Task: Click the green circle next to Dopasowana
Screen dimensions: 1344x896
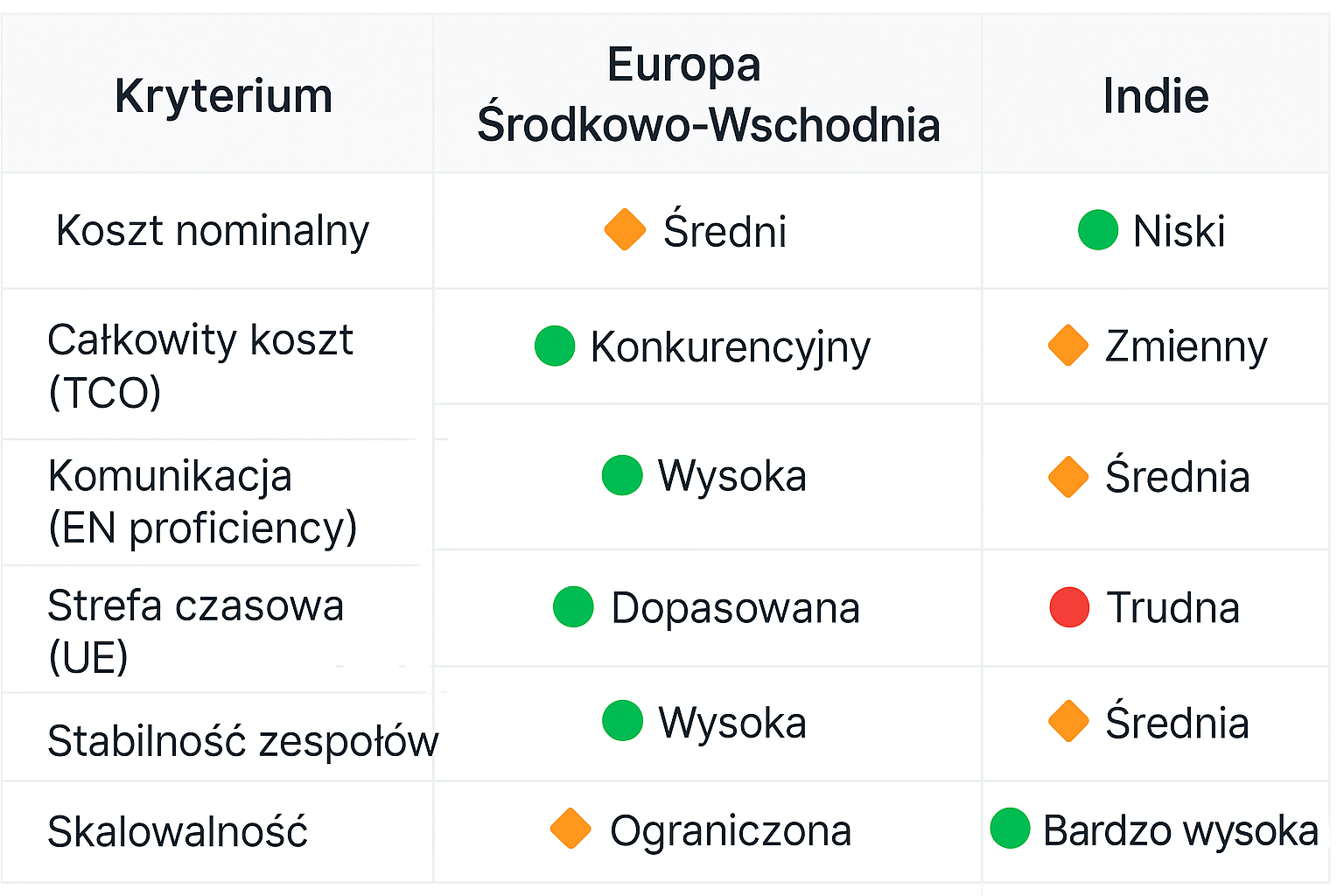Action: pos(573,607)
